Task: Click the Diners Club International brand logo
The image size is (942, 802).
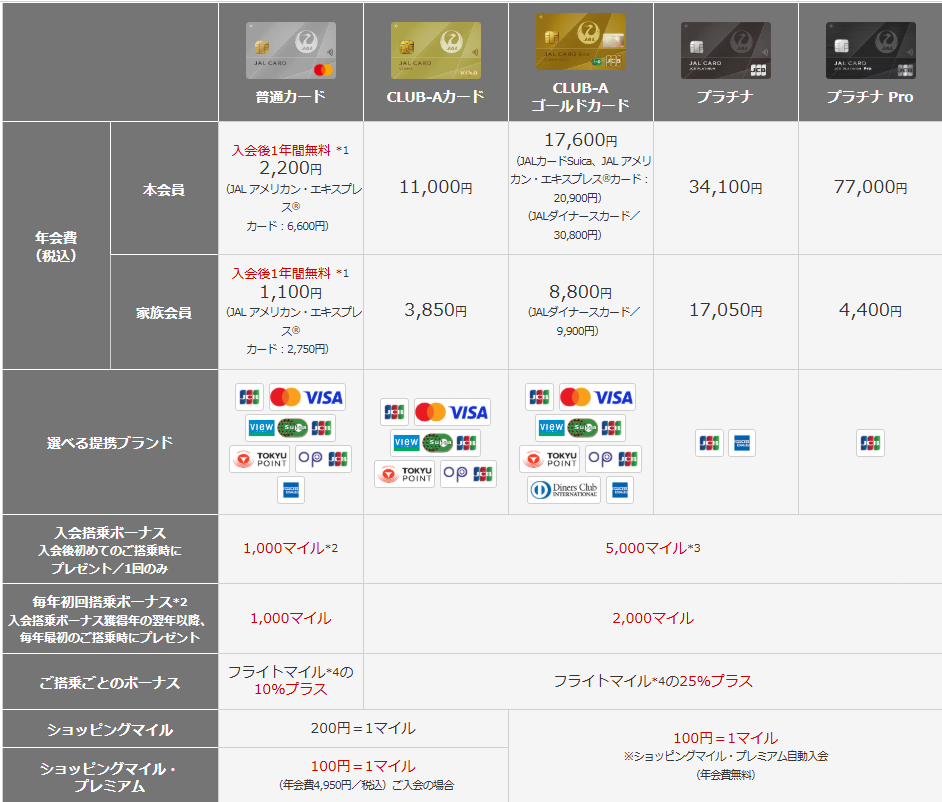Action: pos(564,490)
